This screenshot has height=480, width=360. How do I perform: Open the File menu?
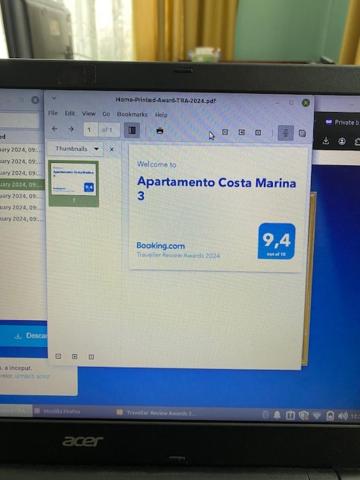click(53, 113)
